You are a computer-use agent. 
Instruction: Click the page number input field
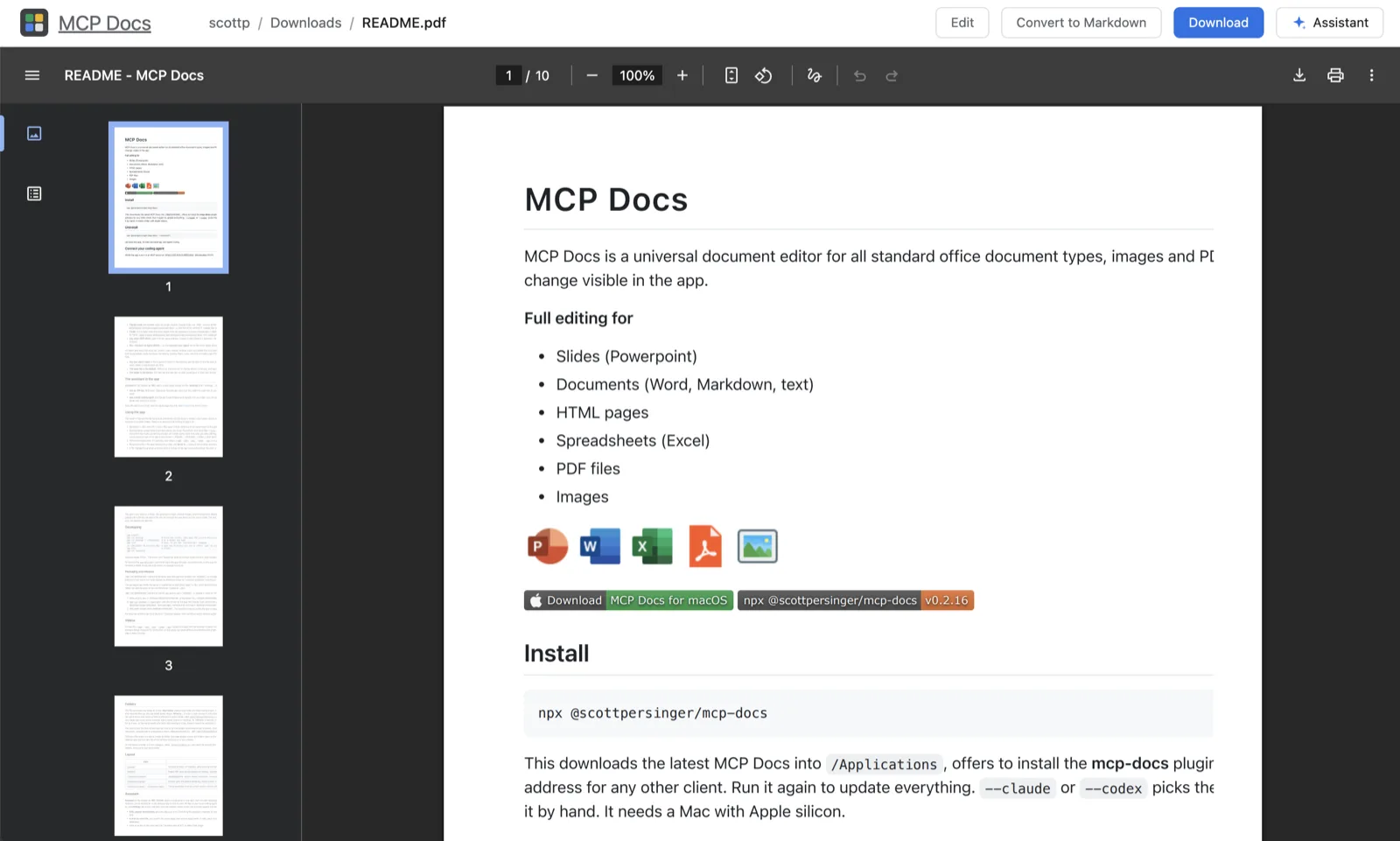tap(508, 76)
